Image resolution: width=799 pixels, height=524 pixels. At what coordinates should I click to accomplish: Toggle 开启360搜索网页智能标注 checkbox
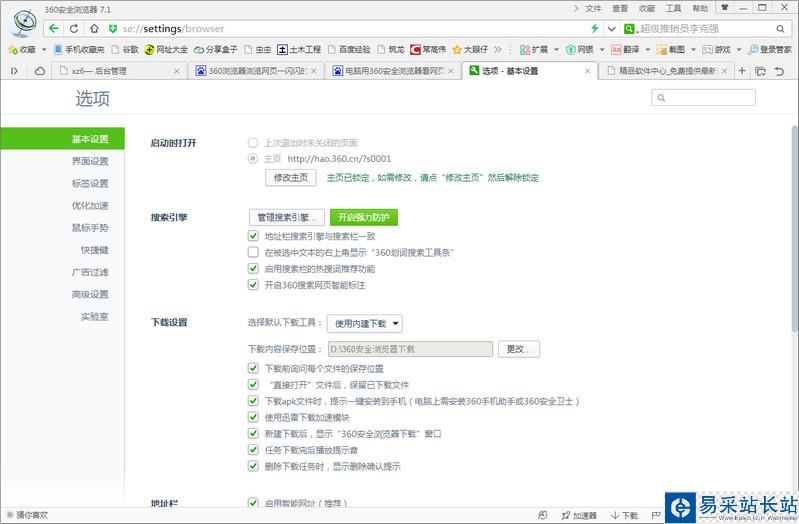pos(253,285)
